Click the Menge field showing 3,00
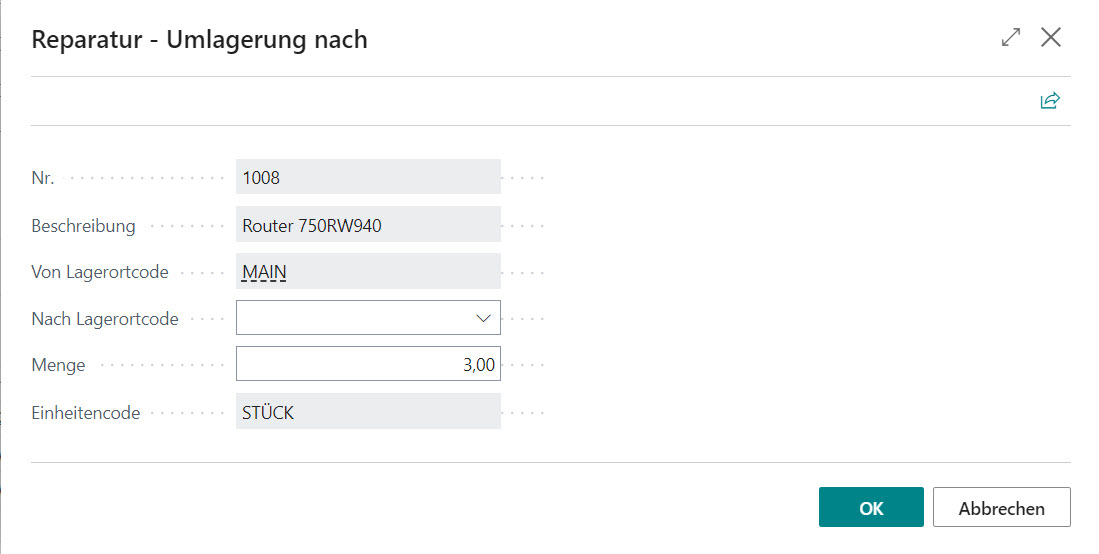This screenshot has height=554, width=1099. coord(368,365)
